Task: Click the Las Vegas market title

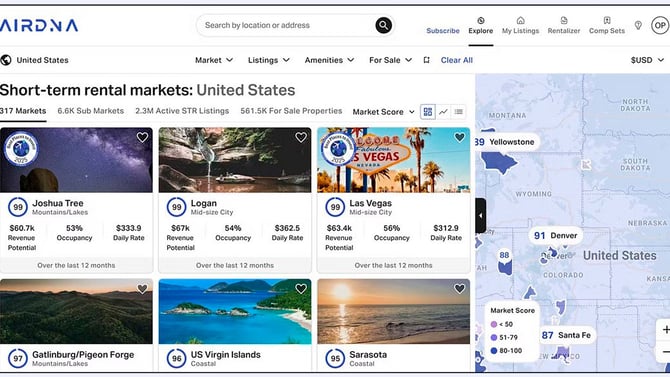Action: (370, 203)
